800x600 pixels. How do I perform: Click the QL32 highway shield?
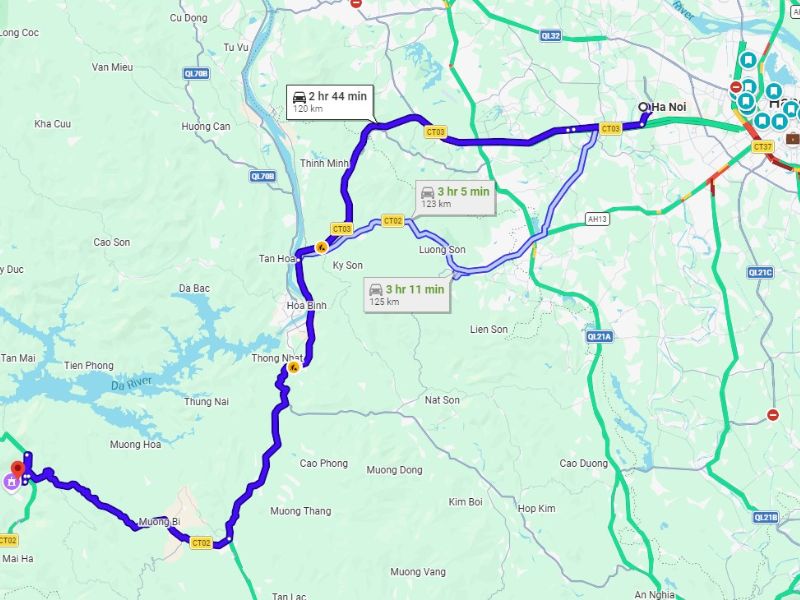click(x=551, y=36)
